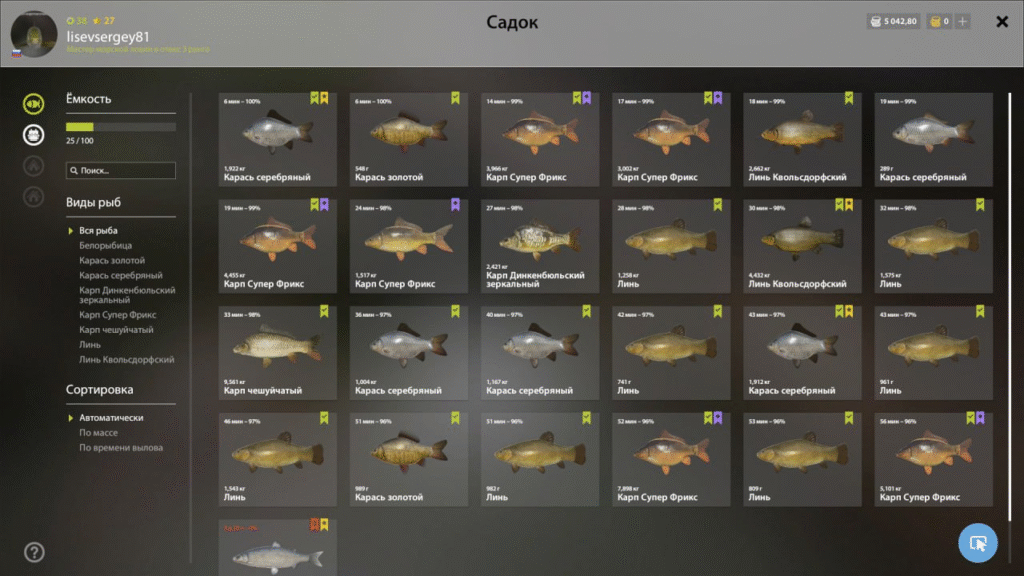Sort fish По массе
1024x576 pixels.
tap(99, 433)
